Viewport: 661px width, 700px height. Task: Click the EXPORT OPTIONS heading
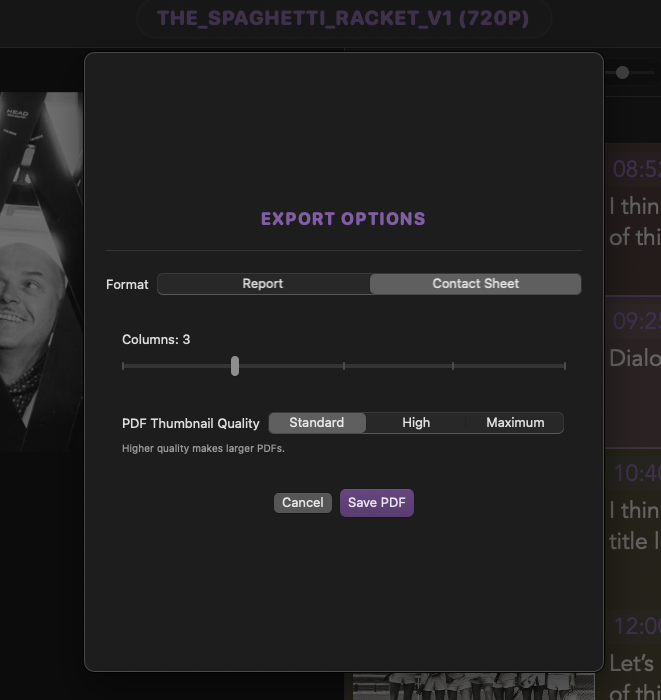343,219
